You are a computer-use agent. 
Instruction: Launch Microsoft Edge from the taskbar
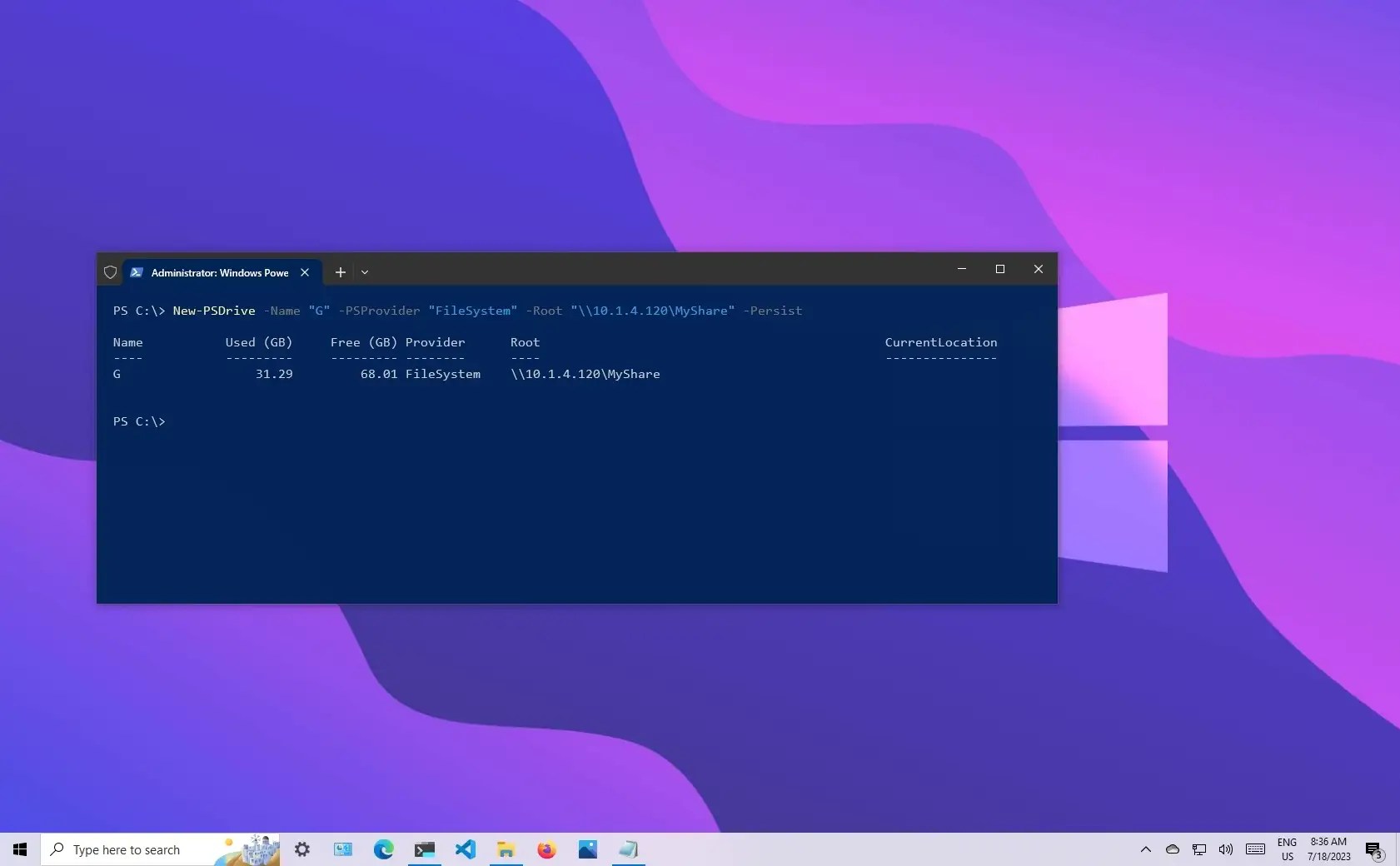coord(383,850)
